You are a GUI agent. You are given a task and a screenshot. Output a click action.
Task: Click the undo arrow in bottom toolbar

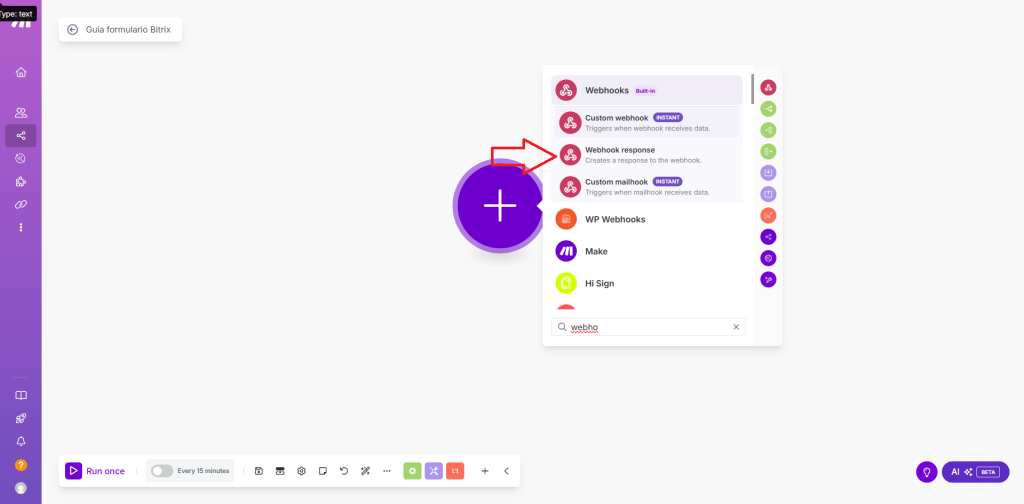344,471
